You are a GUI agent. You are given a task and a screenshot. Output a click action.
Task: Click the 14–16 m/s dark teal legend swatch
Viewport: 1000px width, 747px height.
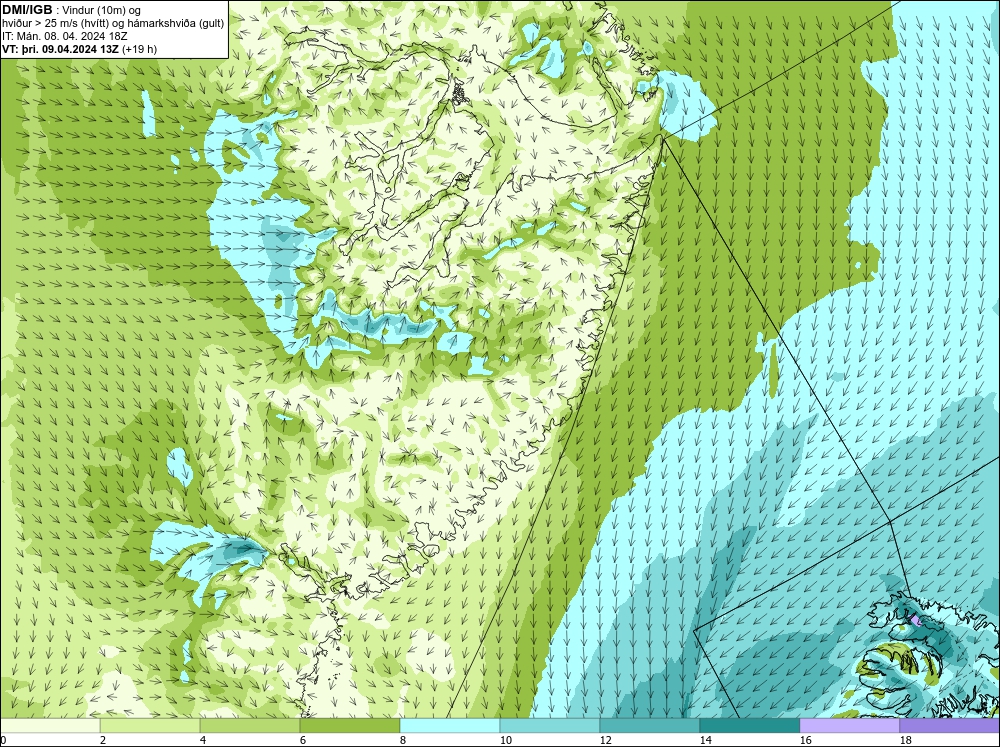click(749, 726)
